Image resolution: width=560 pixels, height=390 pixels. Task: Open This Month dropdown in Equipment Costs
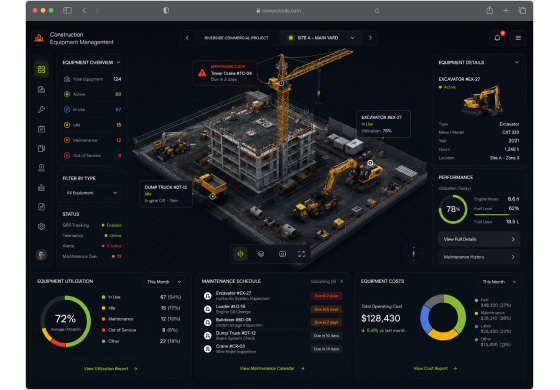499,282
